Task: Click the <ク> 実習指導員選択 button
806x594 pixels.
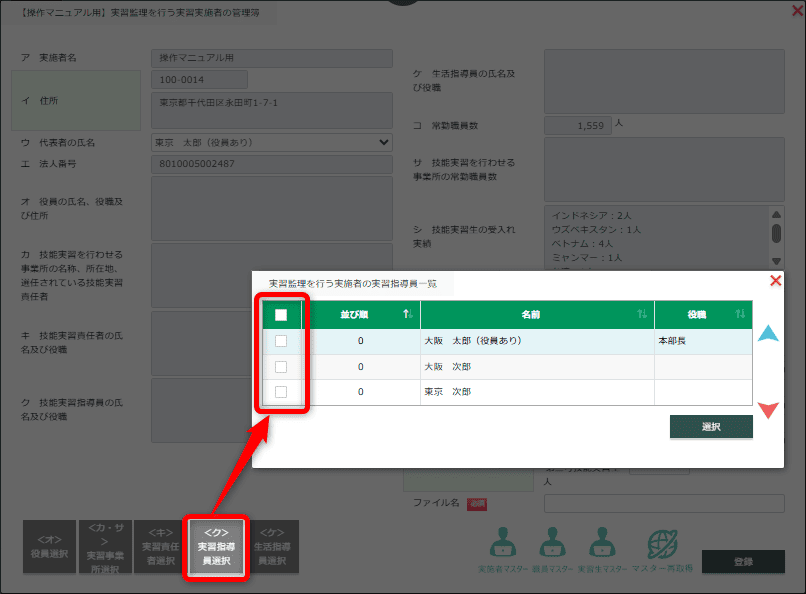Action: 216,547
